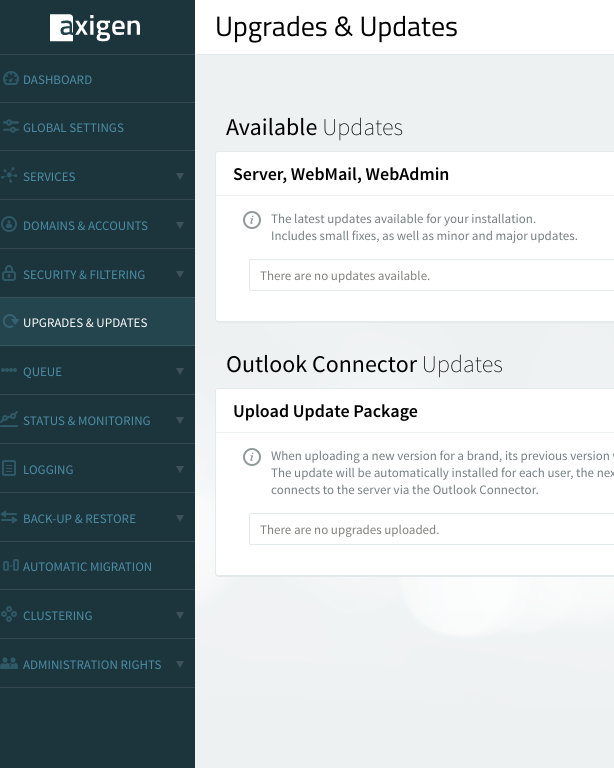Click the Status & Monitoring chart icon
This screenshot has height=768, width=614.
click(x=9, y=419)
